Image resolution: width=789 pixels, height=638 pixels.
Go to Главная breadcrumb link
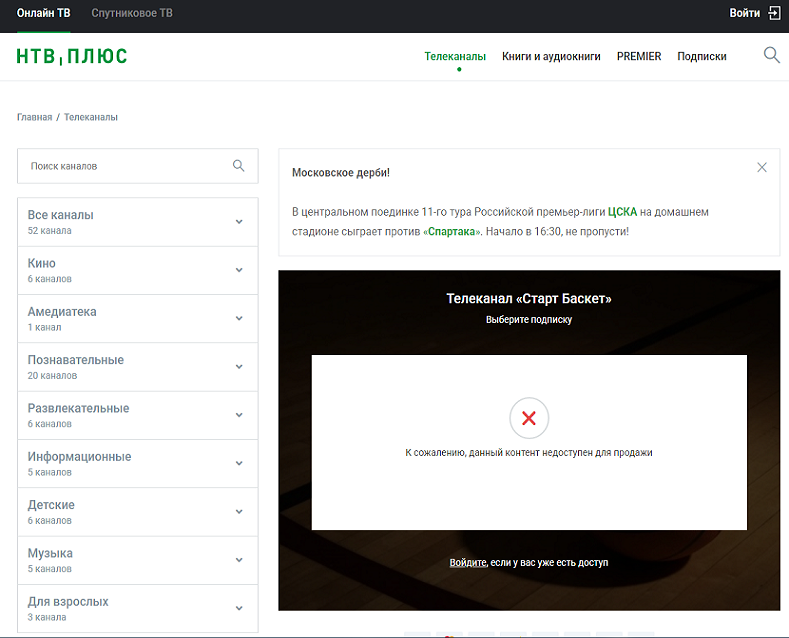tap(35, 117)
